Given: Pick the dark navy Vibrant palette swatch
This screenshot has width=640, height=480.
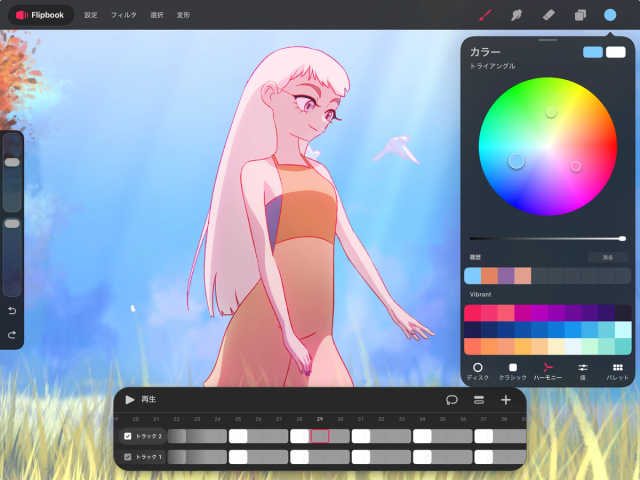Looking at the screenshot, I should click(473, 330).
